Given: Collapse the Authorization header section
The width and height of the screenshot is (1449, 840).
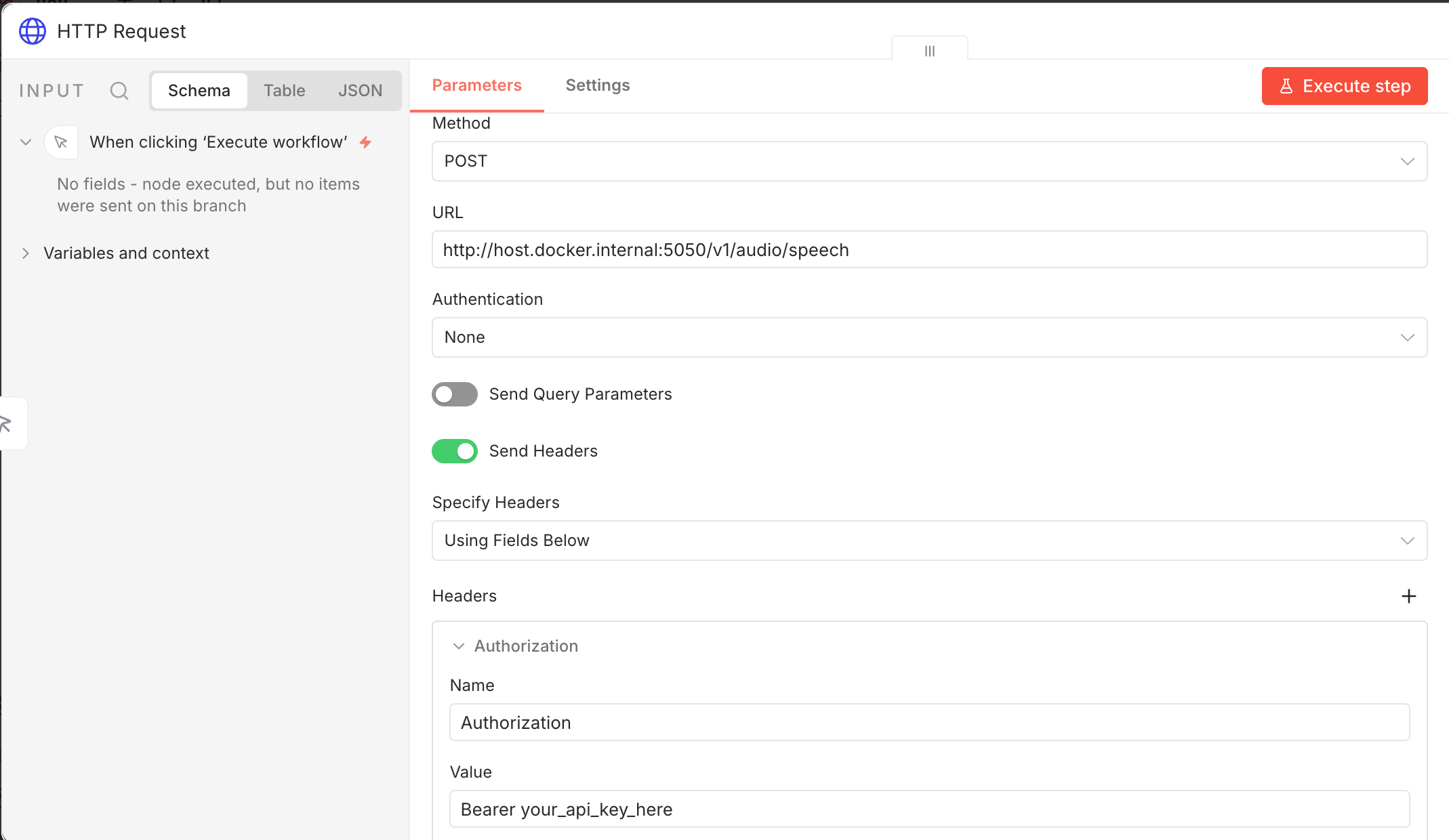Looking at the screenshot, I should (x=459, y=646).
